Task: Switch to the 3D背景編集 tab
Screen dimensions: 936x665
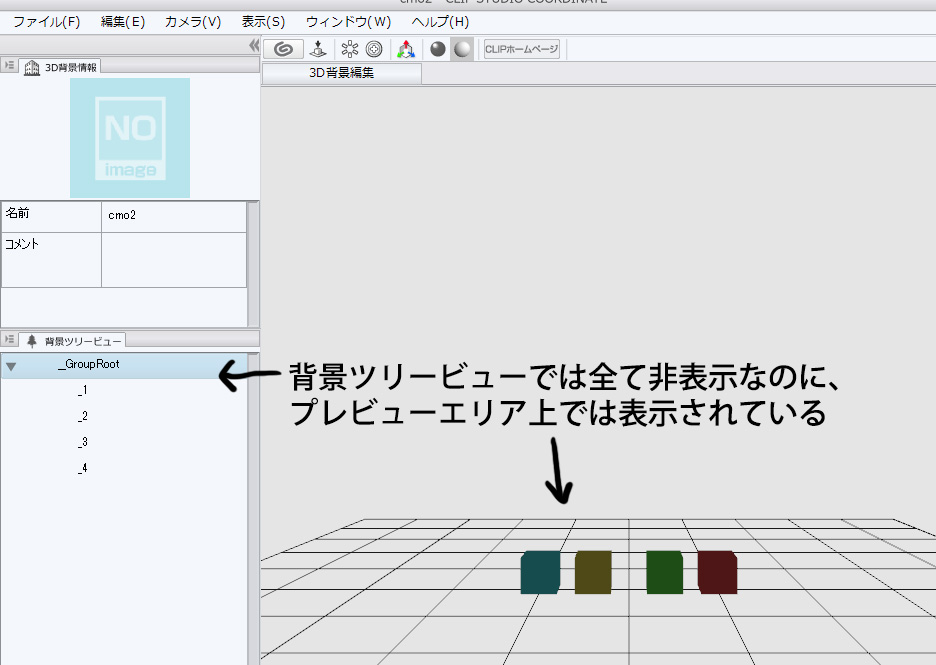Action: (x=341, y=73)
